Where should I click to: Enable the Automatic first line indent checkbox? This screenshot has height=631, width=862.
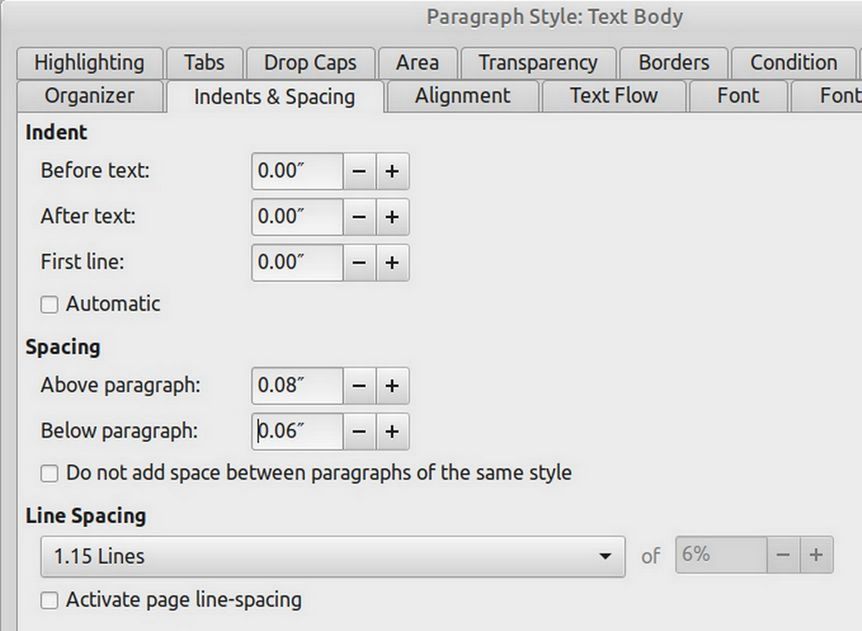pos(49,305)
